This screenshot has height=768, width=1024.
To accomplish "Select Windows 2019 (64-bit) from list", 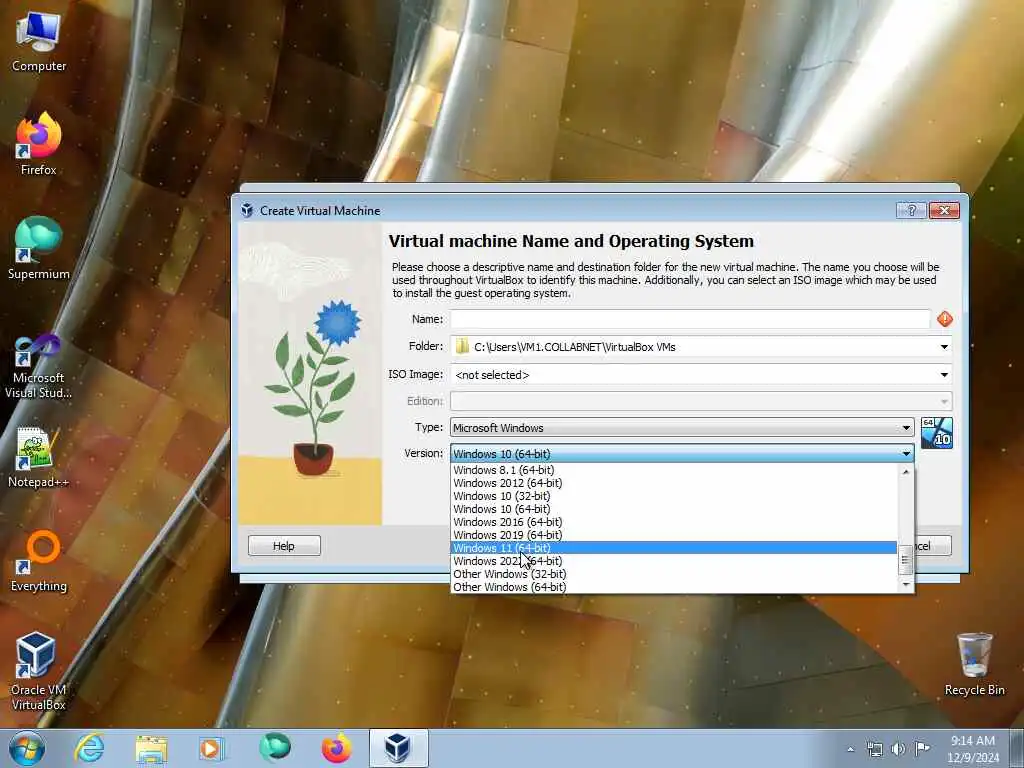I will coord(675,535).
